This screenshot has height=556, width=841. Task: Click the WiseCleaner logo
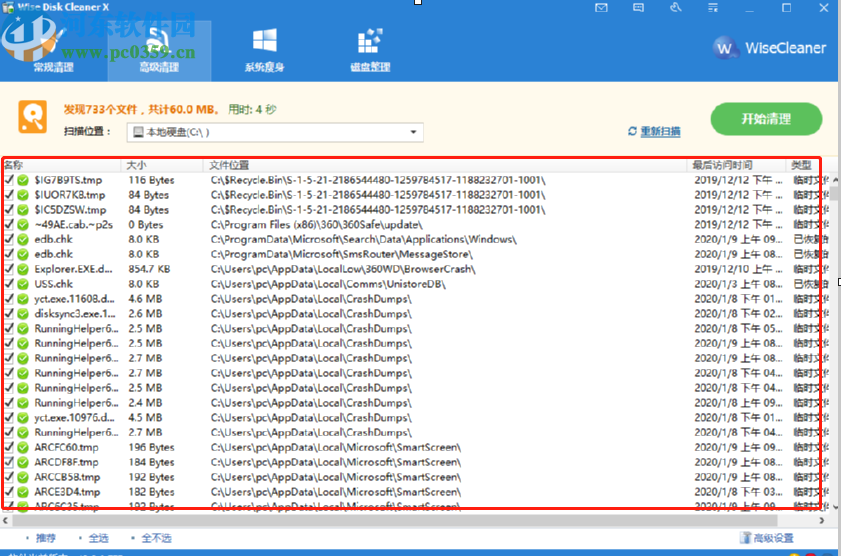tap(769, 48)
